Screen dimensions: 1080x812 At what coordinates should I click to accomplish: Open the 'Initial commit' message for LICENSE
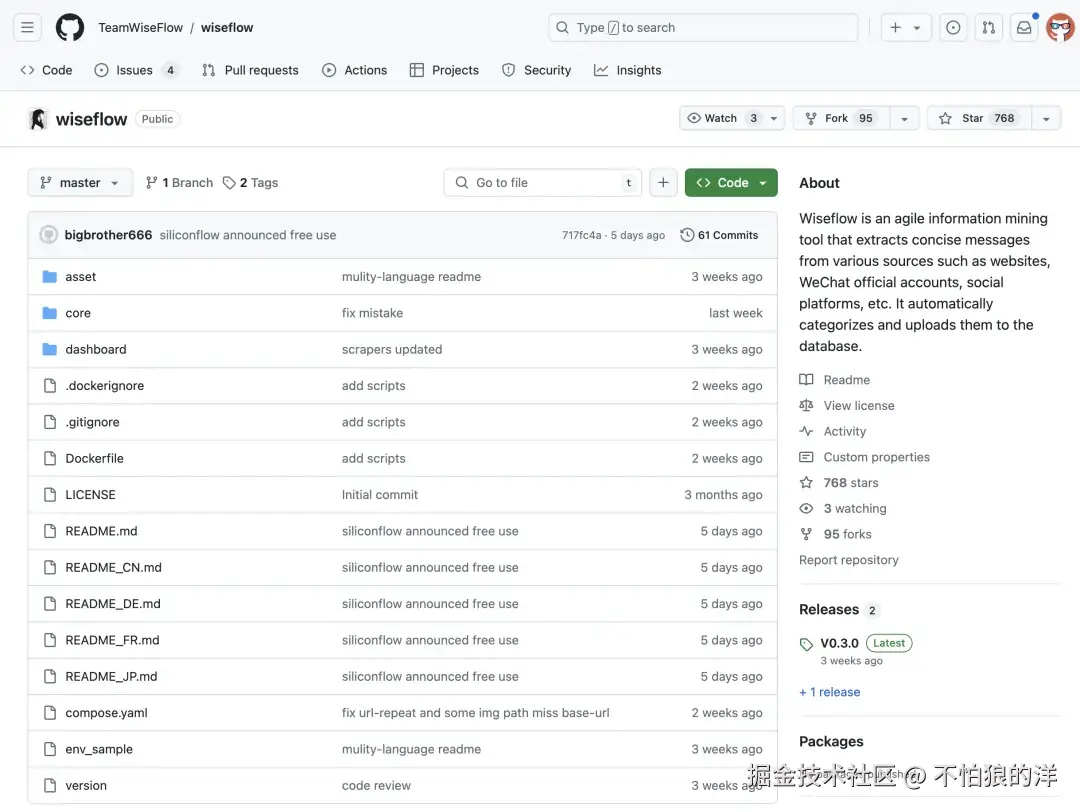[380, 495]
